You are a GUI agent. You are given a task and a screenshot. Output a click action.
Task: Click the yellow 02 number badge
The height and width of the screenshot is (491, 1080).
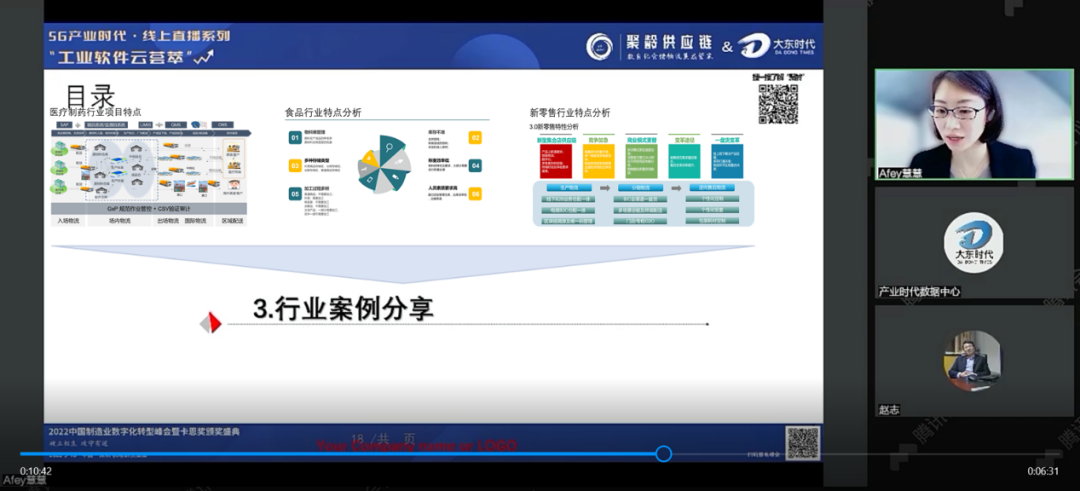[475, 138]
